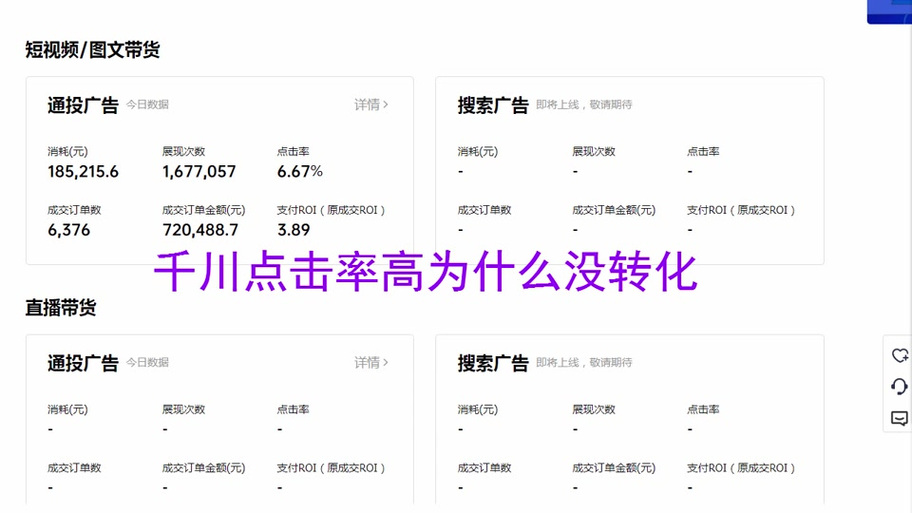Click 今日数据 label in 短视频/图文带货 card
This screenshot has width=912, height=513.
[148, 105]
